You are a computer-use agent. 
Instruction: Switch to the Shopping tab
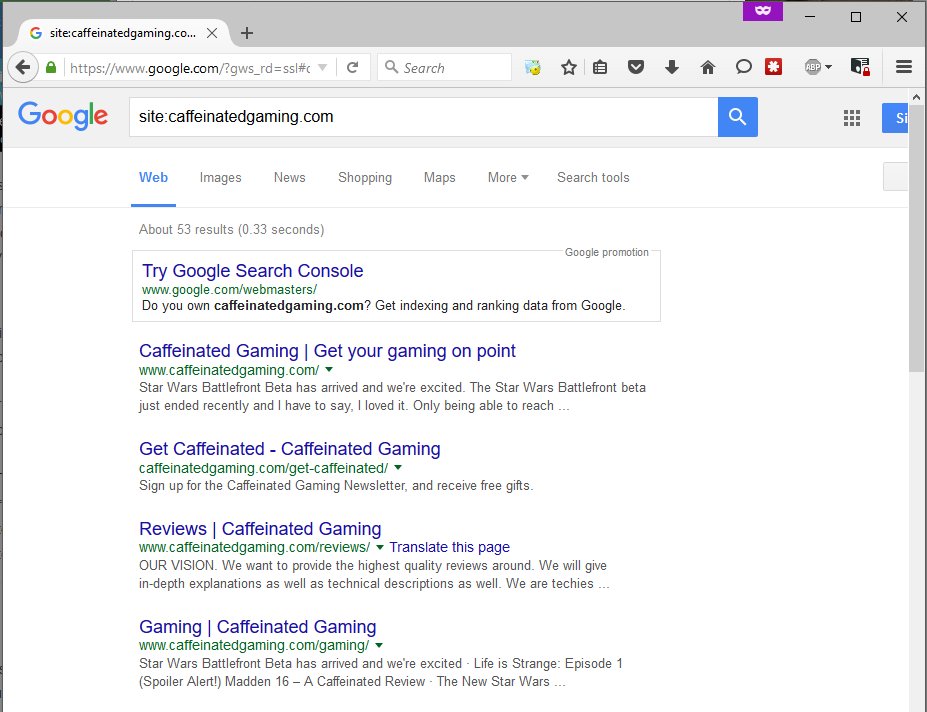tap(365, 177)
